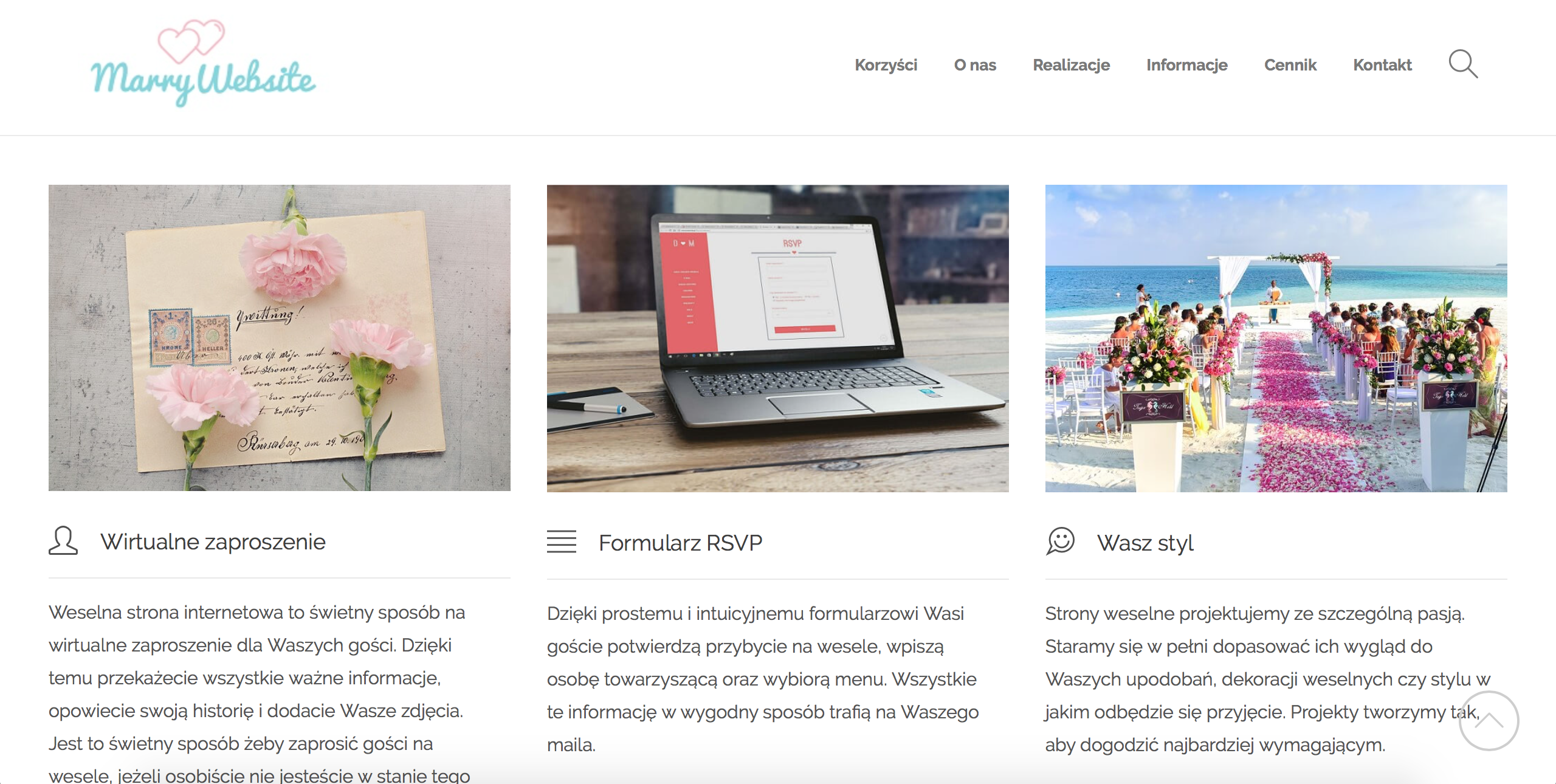
Task: Open the search magnifier icon
Action: point(1463,64)
